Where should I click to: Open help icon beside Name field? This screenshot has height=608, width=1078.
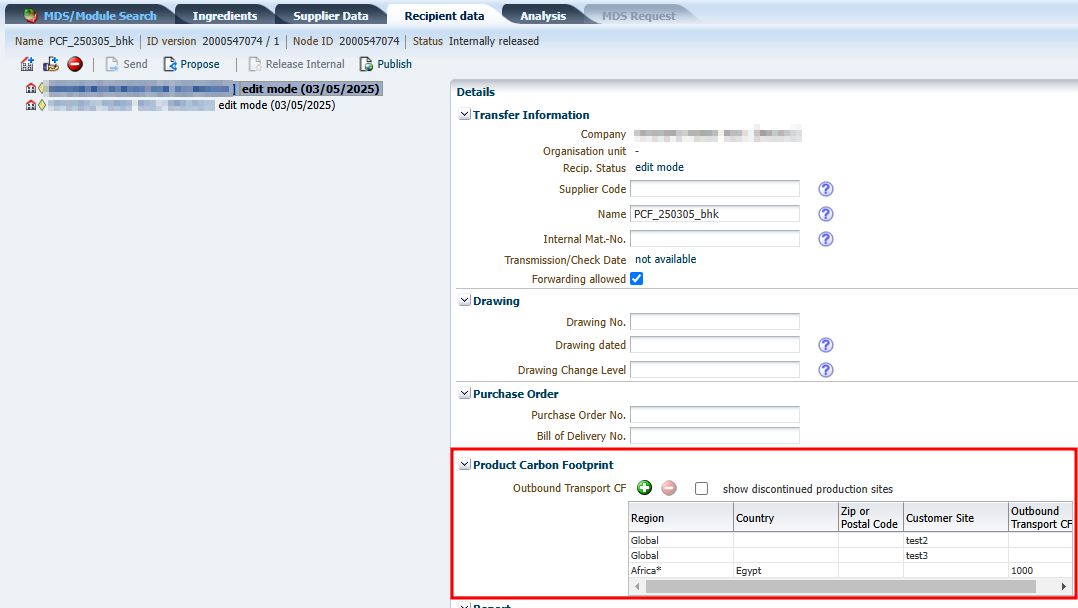click(826, 214)
